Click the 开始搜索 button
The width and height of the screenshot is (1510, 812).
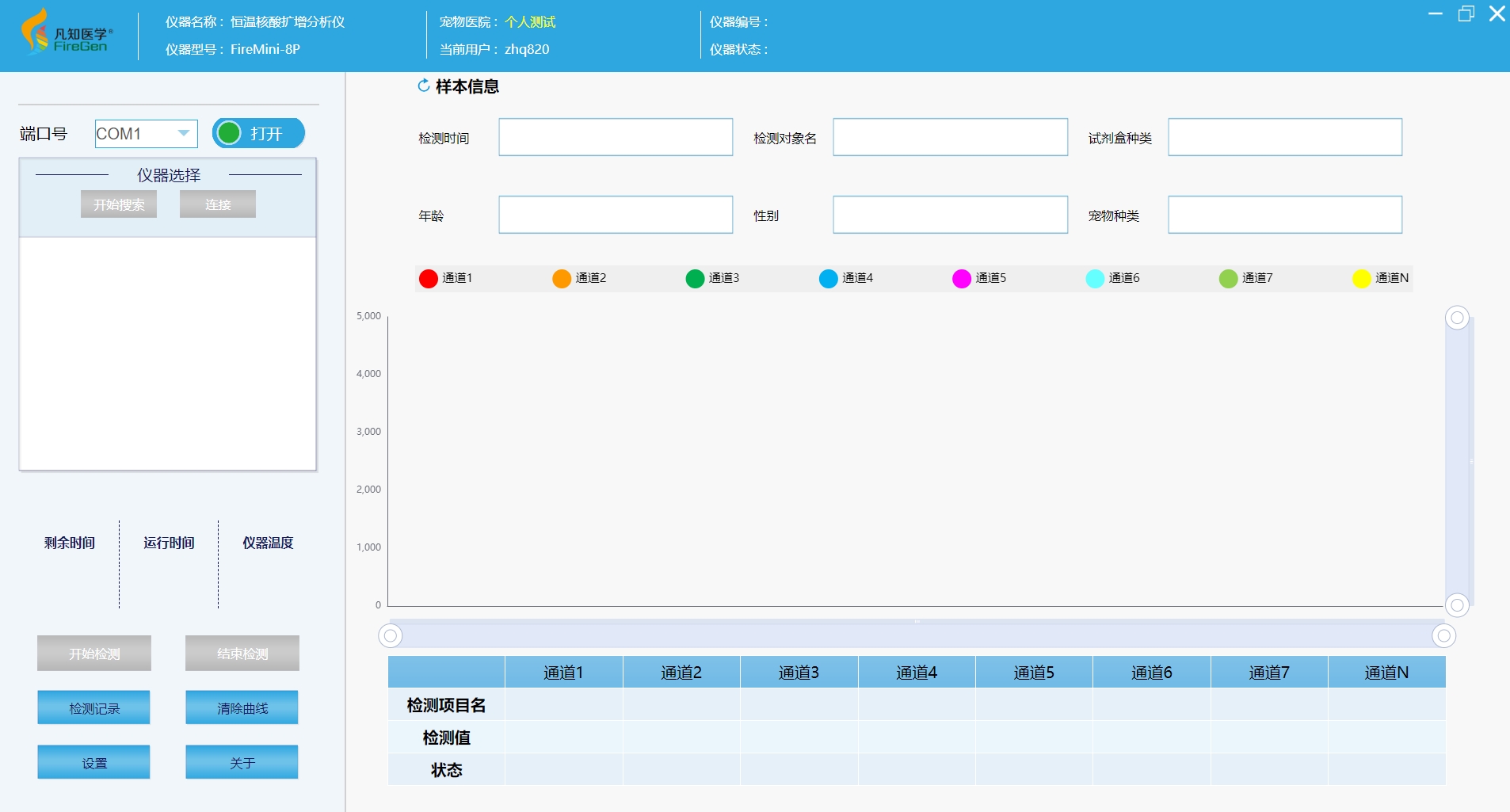[119, 204]
